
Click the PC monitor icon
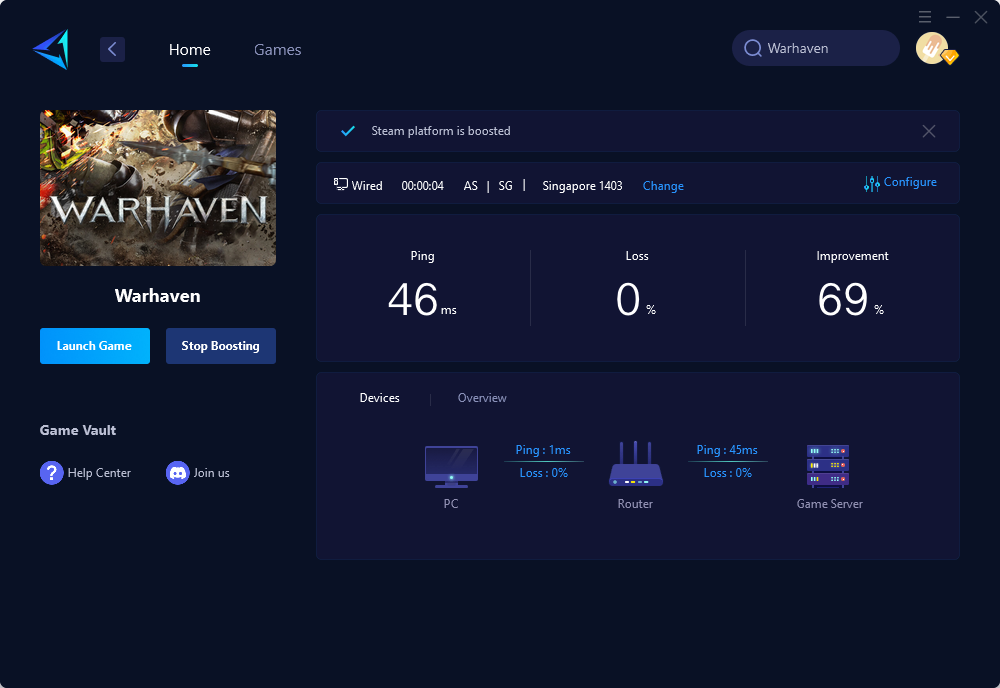pyautogui.click(x=451, y=466)
